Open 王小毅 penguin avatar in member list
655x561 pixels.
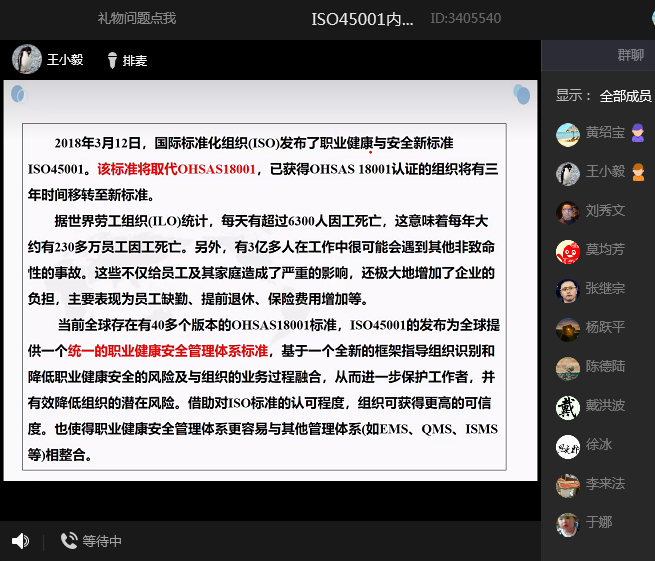coord(568,173)
